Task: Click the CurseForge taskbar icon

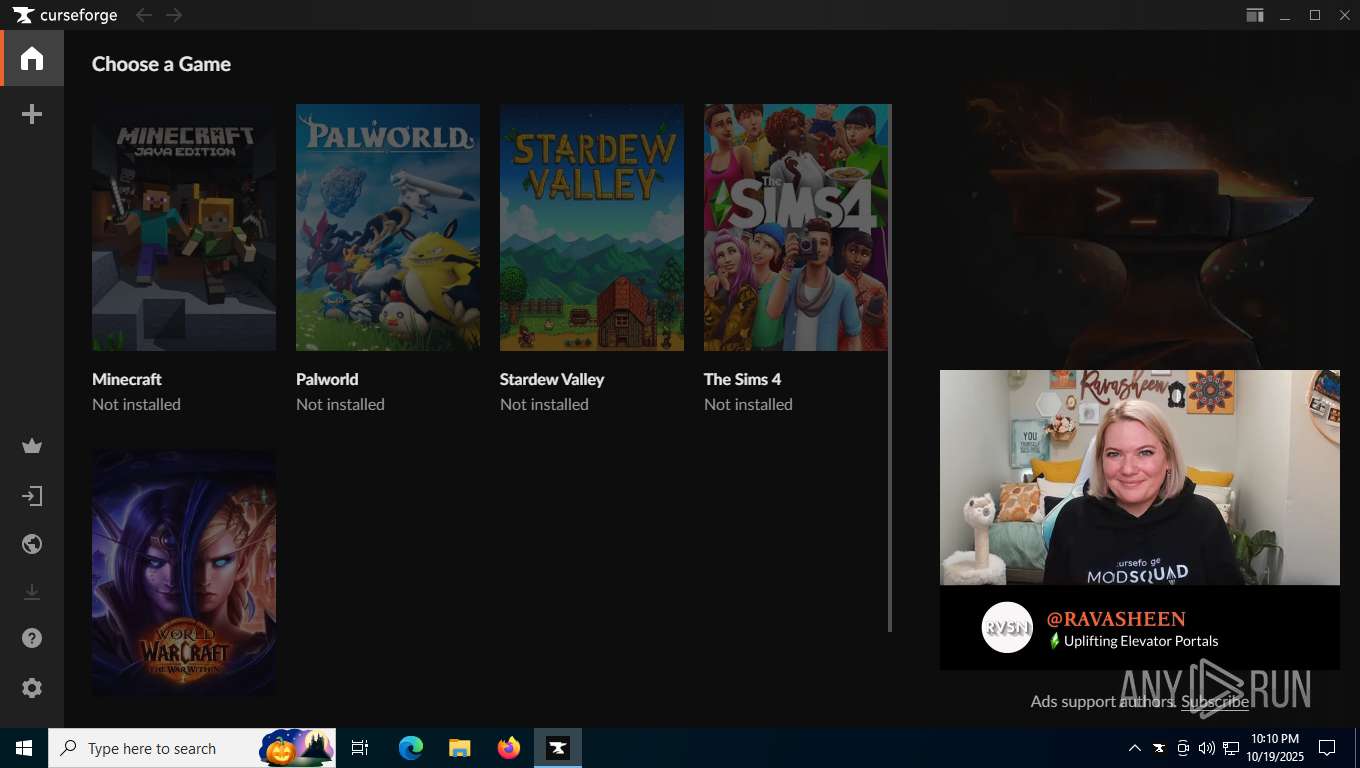Action: (558, 748)
